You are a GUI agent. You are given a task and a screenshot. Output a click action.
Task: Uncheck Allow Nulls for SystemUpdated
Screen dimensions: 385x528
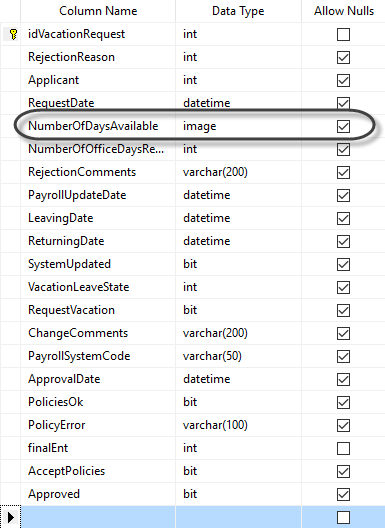[x=343, y=264]
